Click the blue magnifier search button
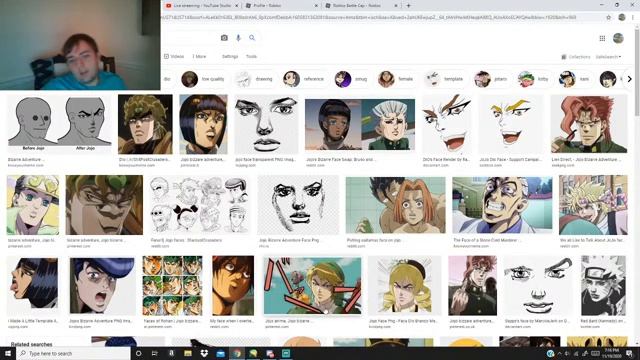 click(x=252, y=38)
